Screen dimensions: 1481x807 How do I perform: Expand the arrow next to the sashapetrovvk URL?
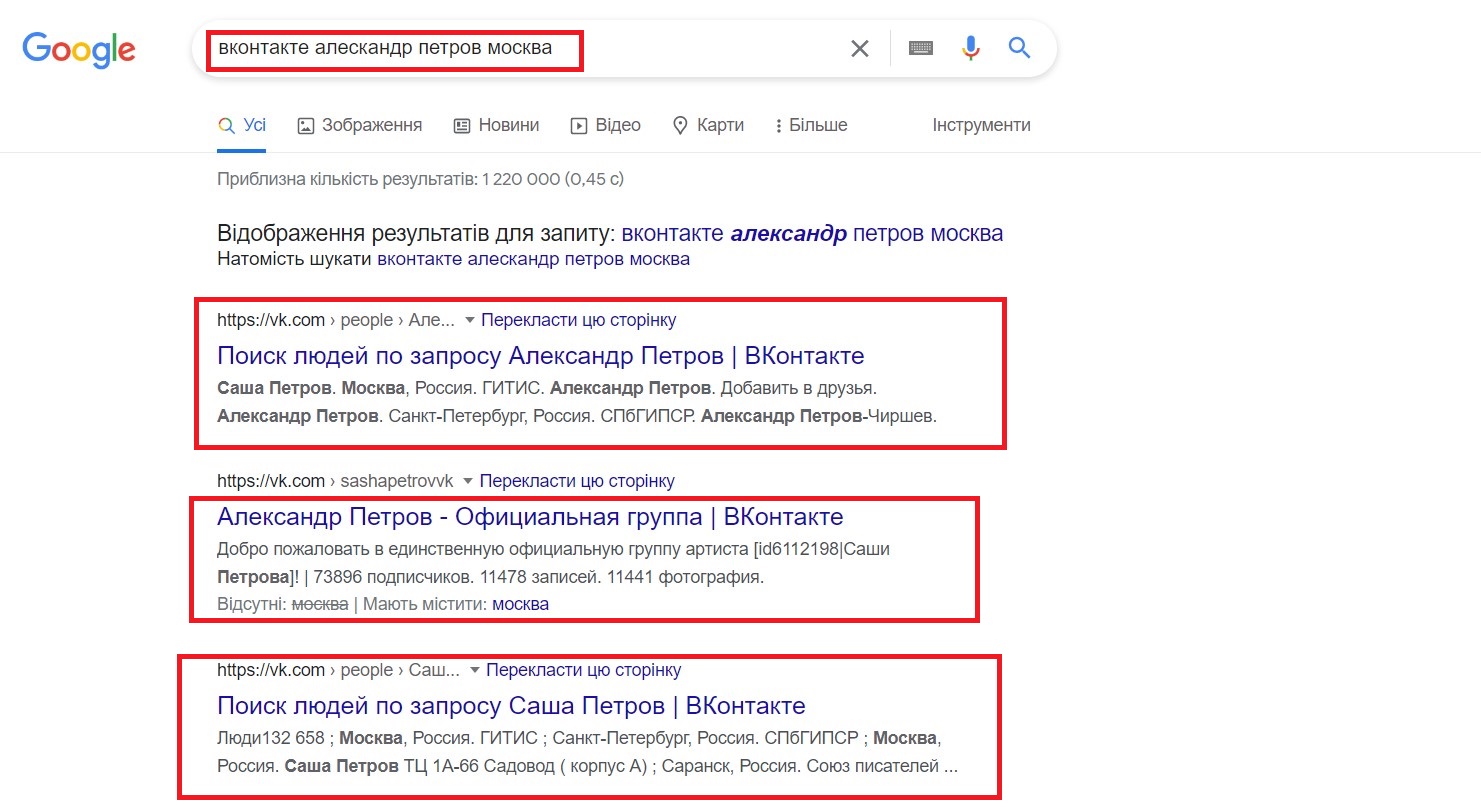469,482
